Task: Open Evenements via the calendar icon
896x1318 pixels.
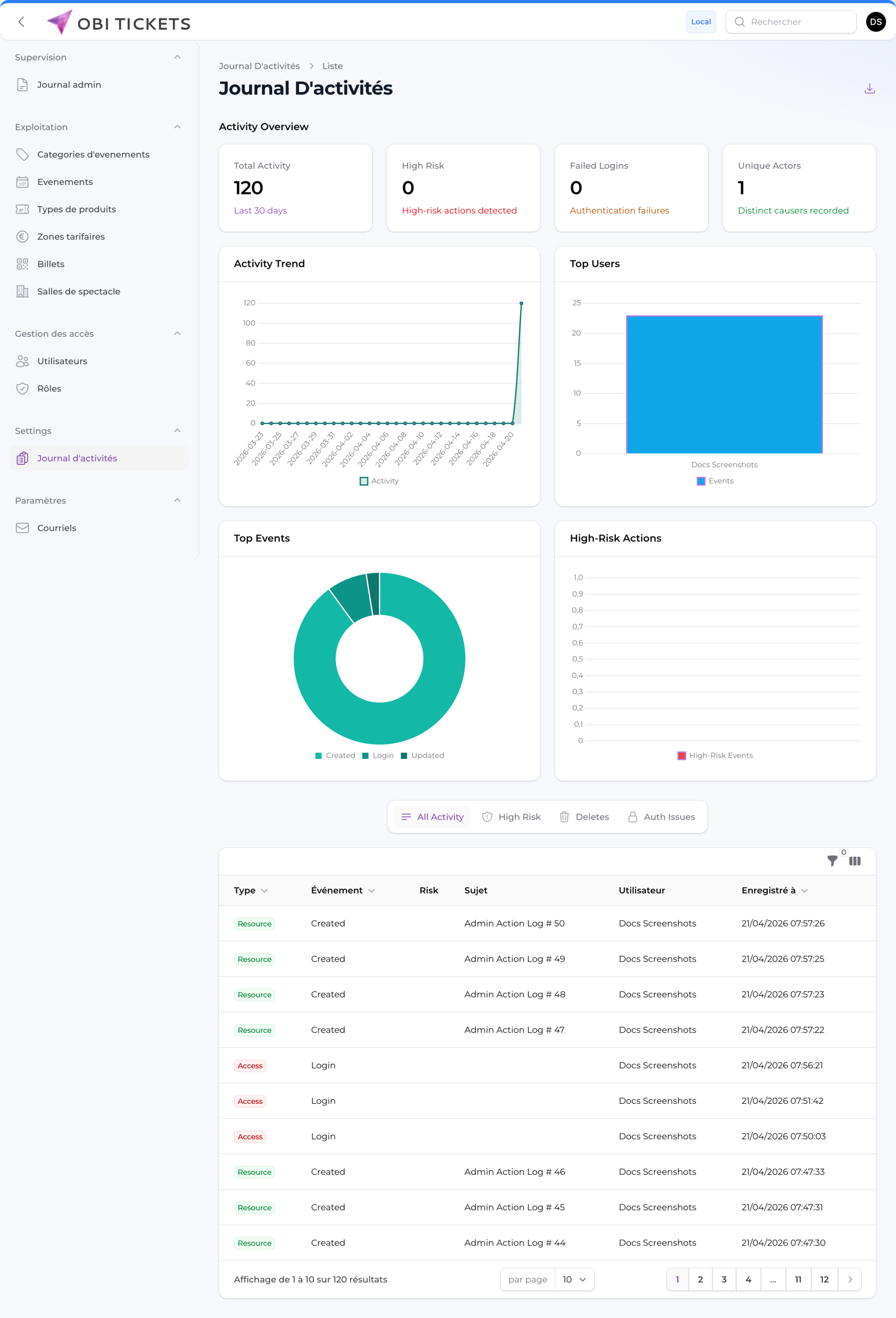Action: [22, 181]
